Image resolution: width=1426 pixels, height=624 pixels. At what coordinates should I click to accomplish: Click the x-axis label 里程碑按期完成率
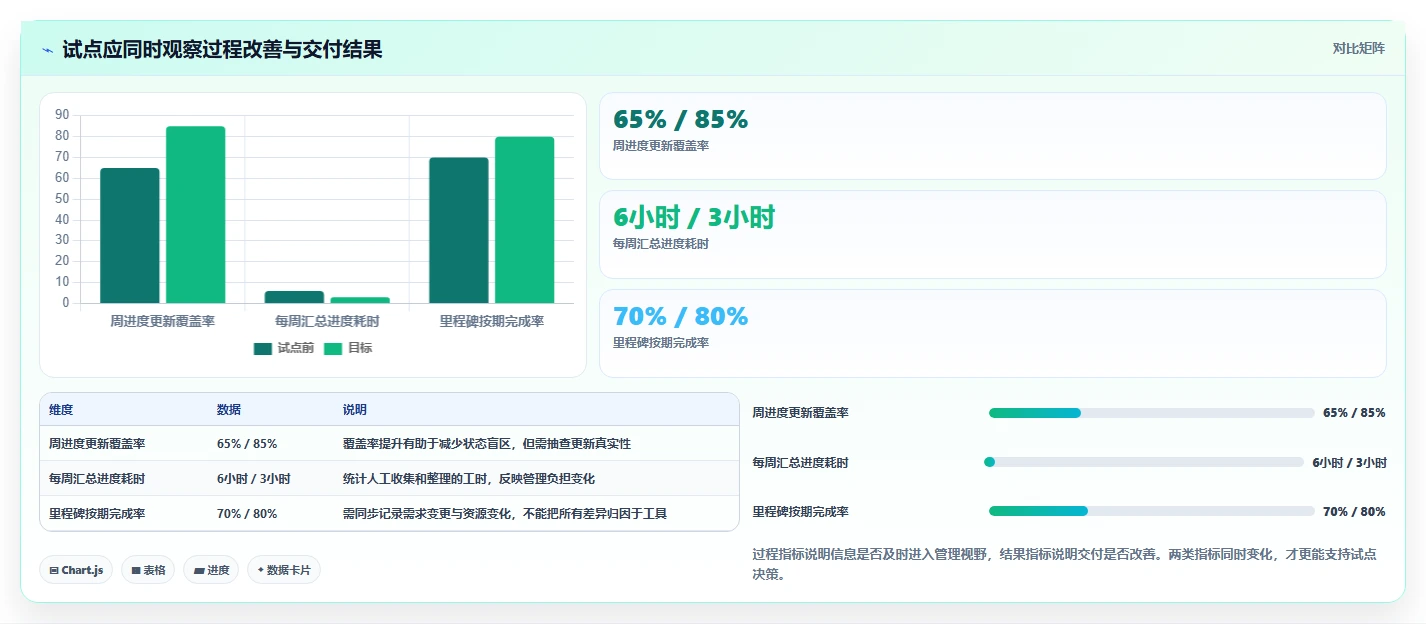(492, 322)
